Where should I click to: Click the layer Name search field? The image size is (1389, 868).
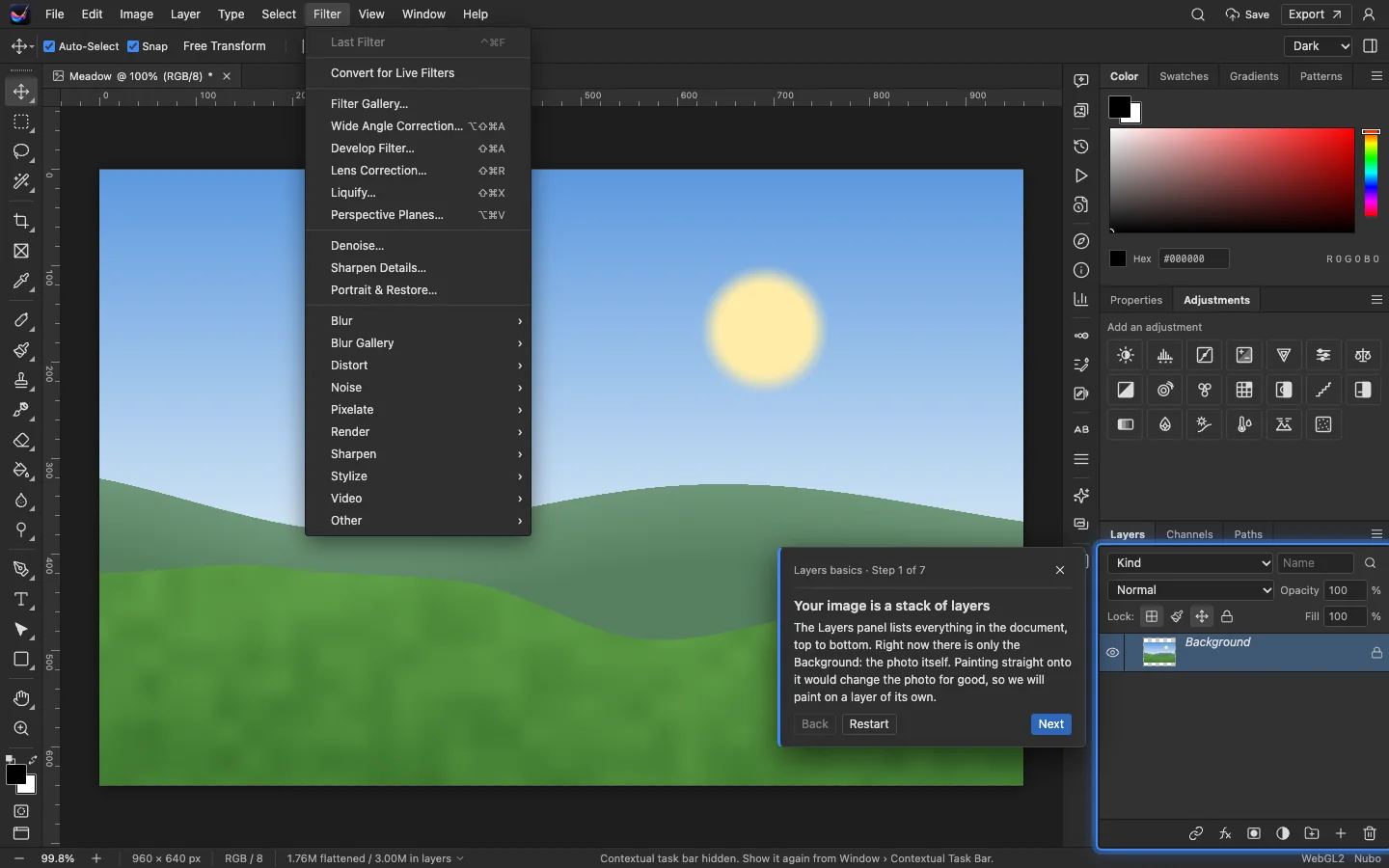[x=1316, y=563]
